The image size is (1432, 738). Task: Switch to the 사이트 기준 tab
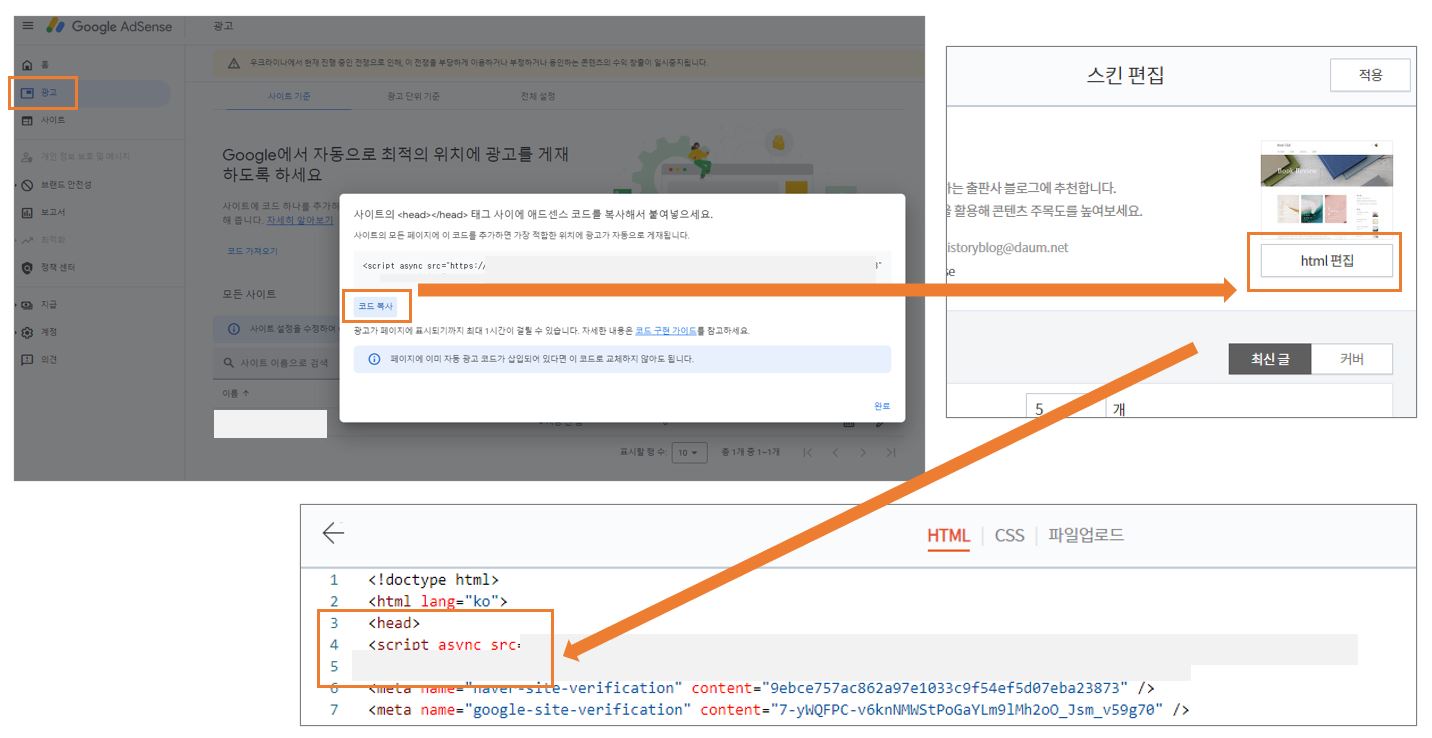point(289,96)
